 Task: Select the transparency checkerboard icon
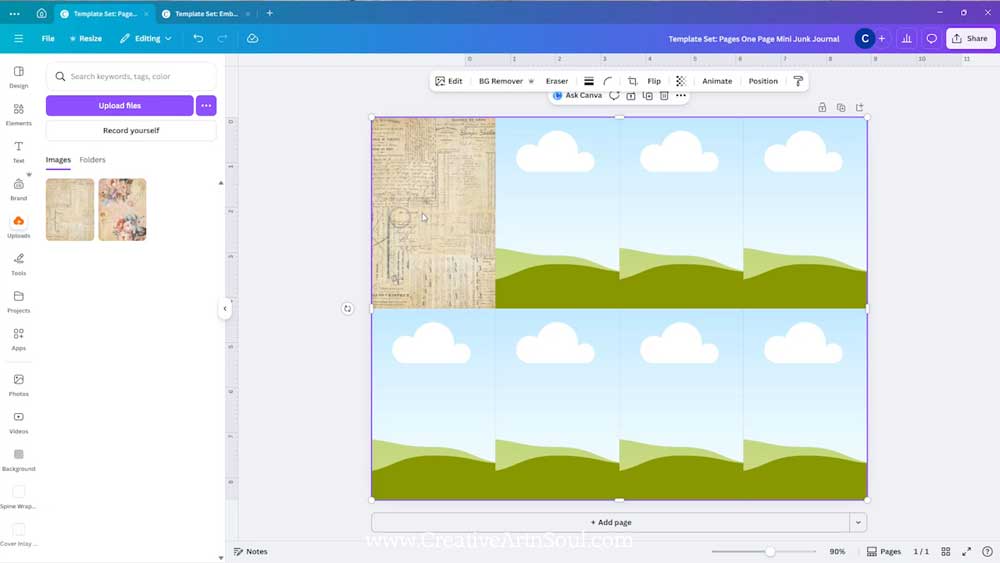(681, 81)
